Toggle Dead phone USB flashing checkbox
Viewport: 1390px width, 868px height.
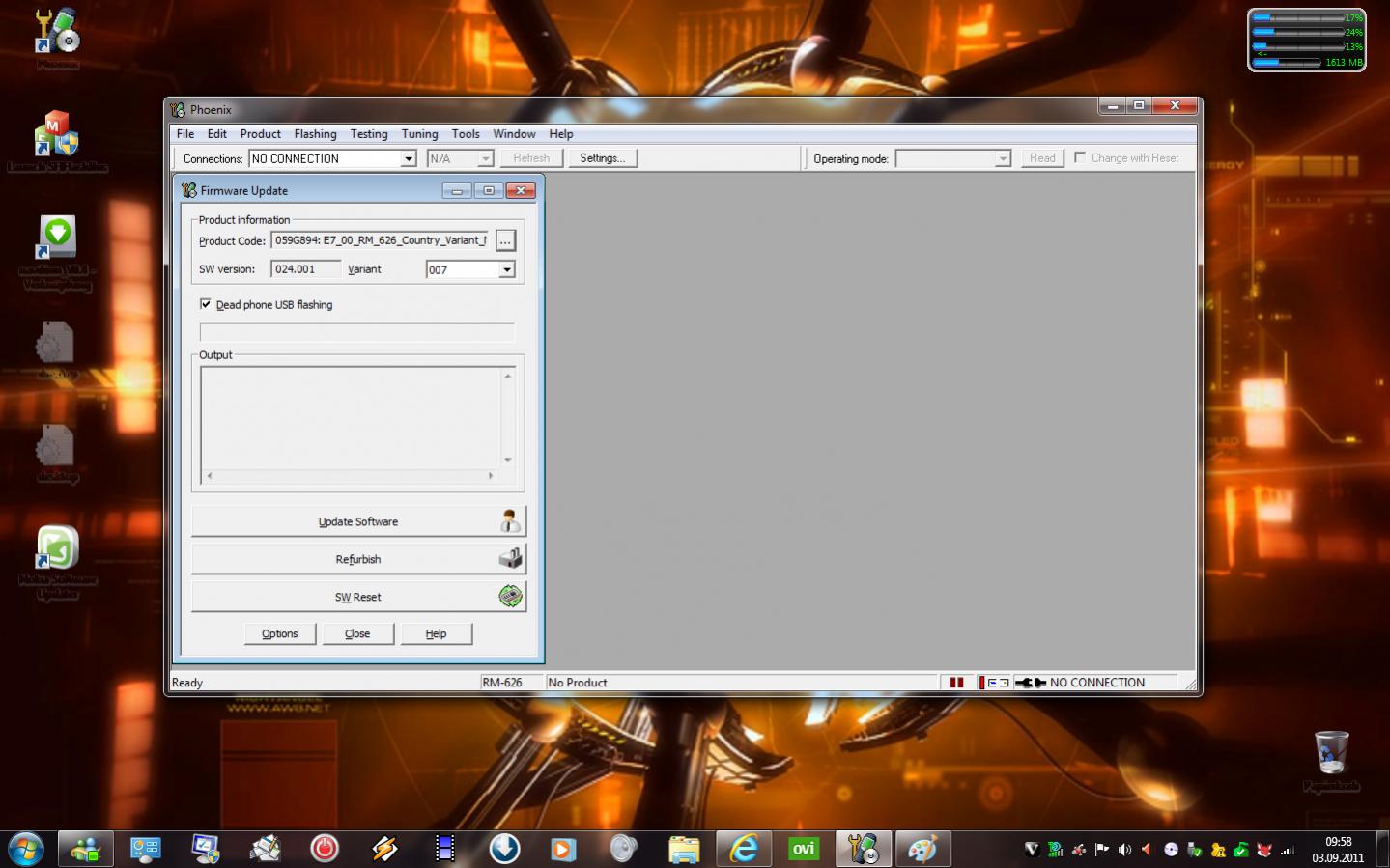pos(205,304)
